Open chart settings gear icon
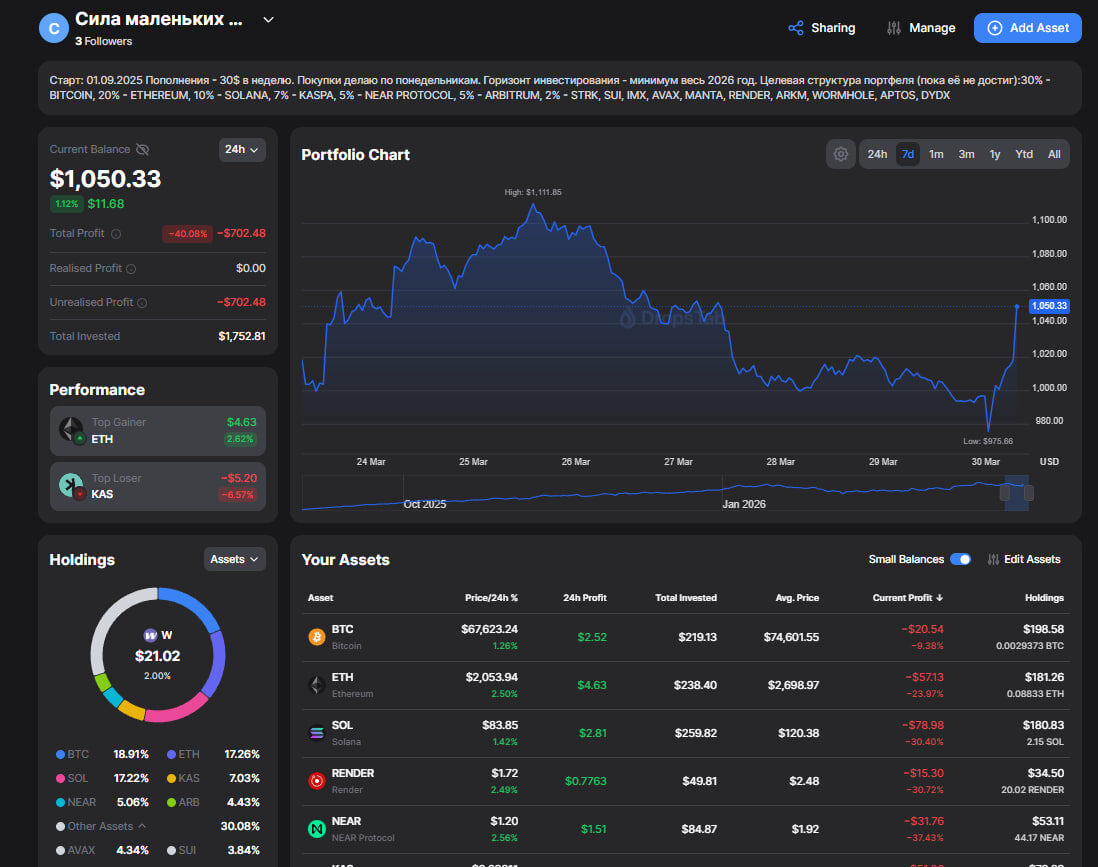The image size is (1098, 867). point(840,154)
